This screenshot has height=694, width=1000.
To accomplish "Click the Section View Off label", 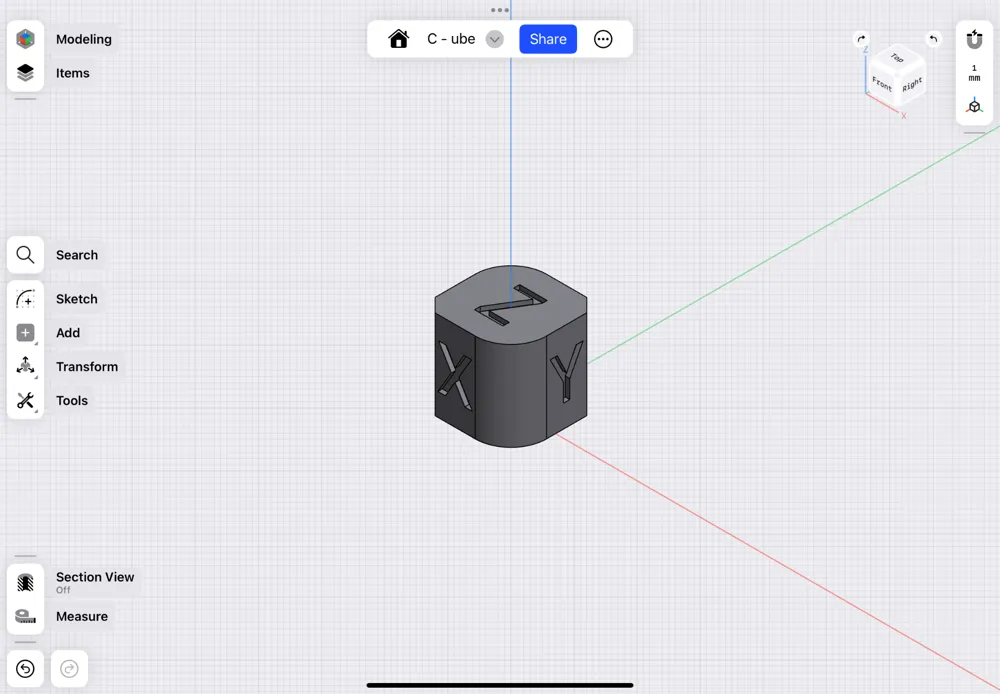I will [95, 582].
